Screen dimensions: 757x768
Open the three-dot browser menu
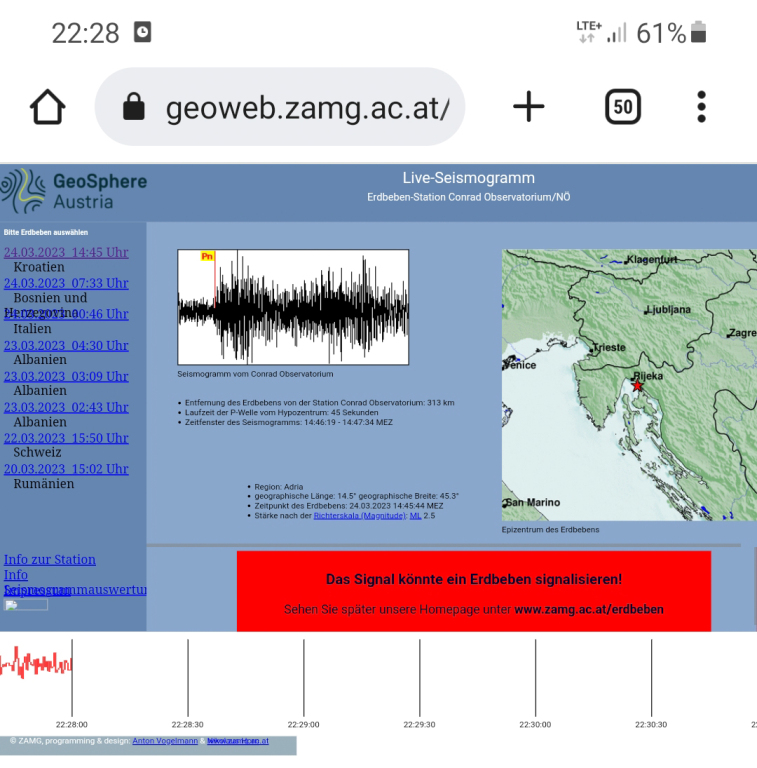701,107
